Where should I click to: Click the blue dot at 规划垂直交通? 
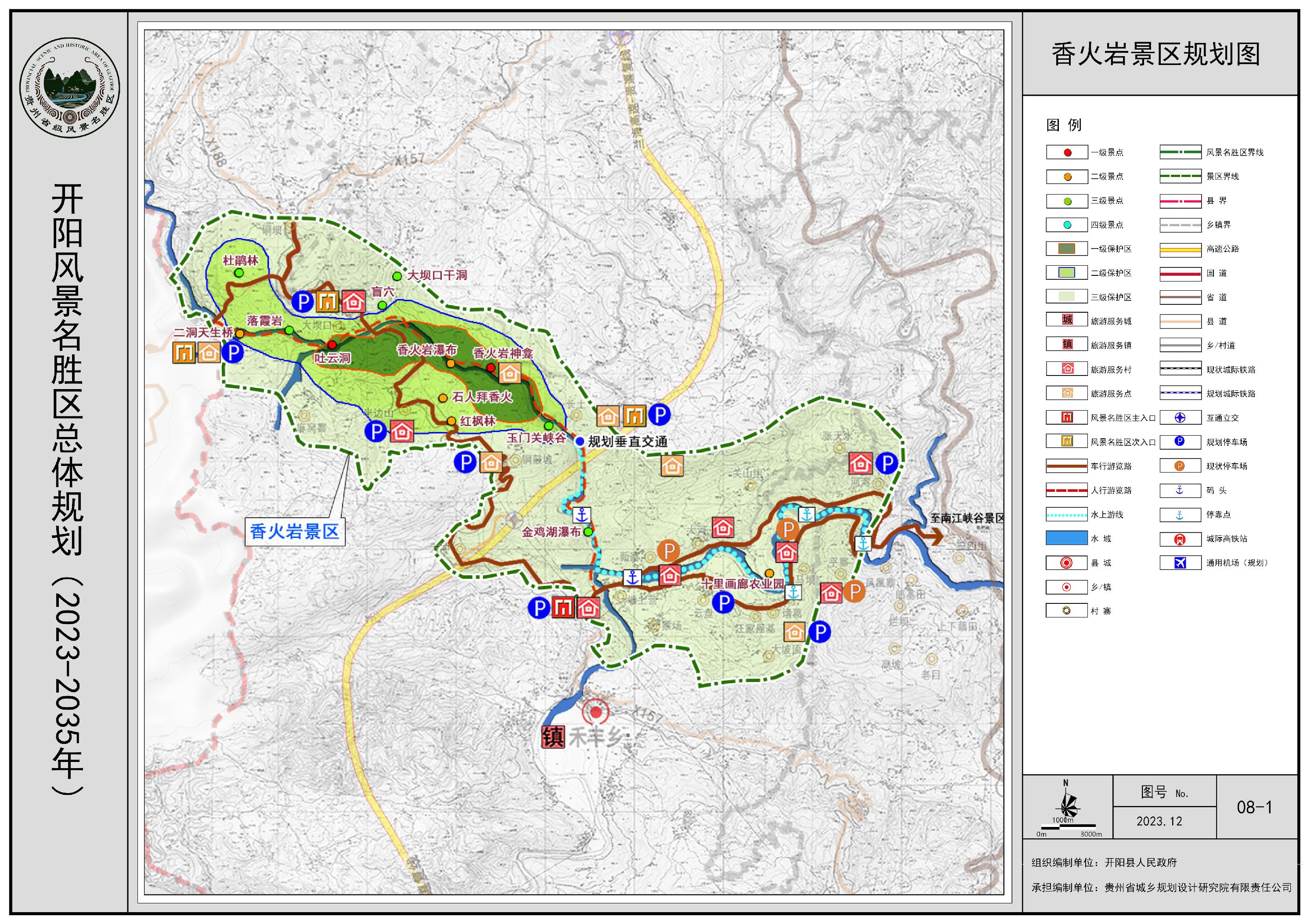point(579,441)
